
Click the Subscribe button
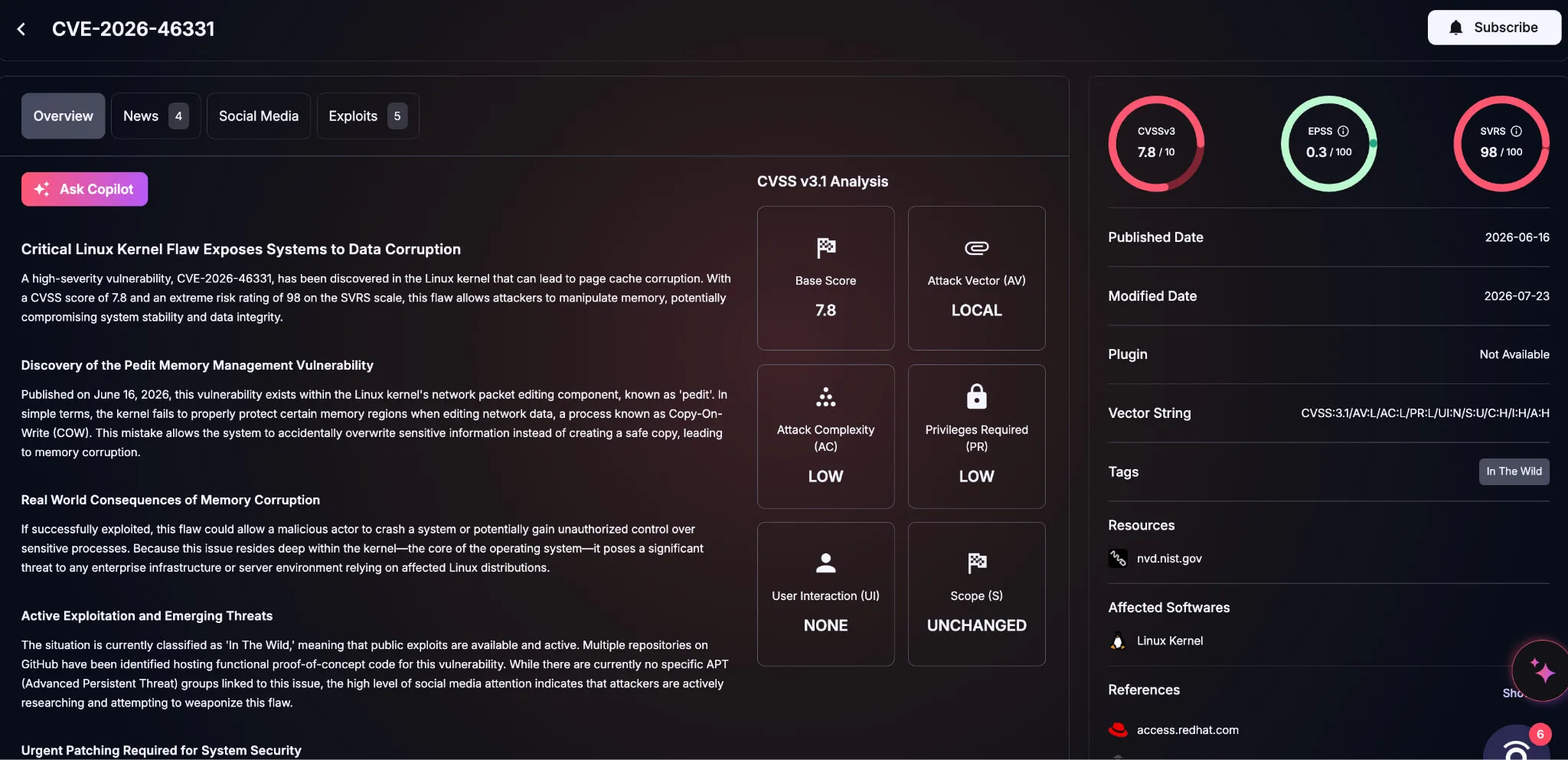(1494, 28)
